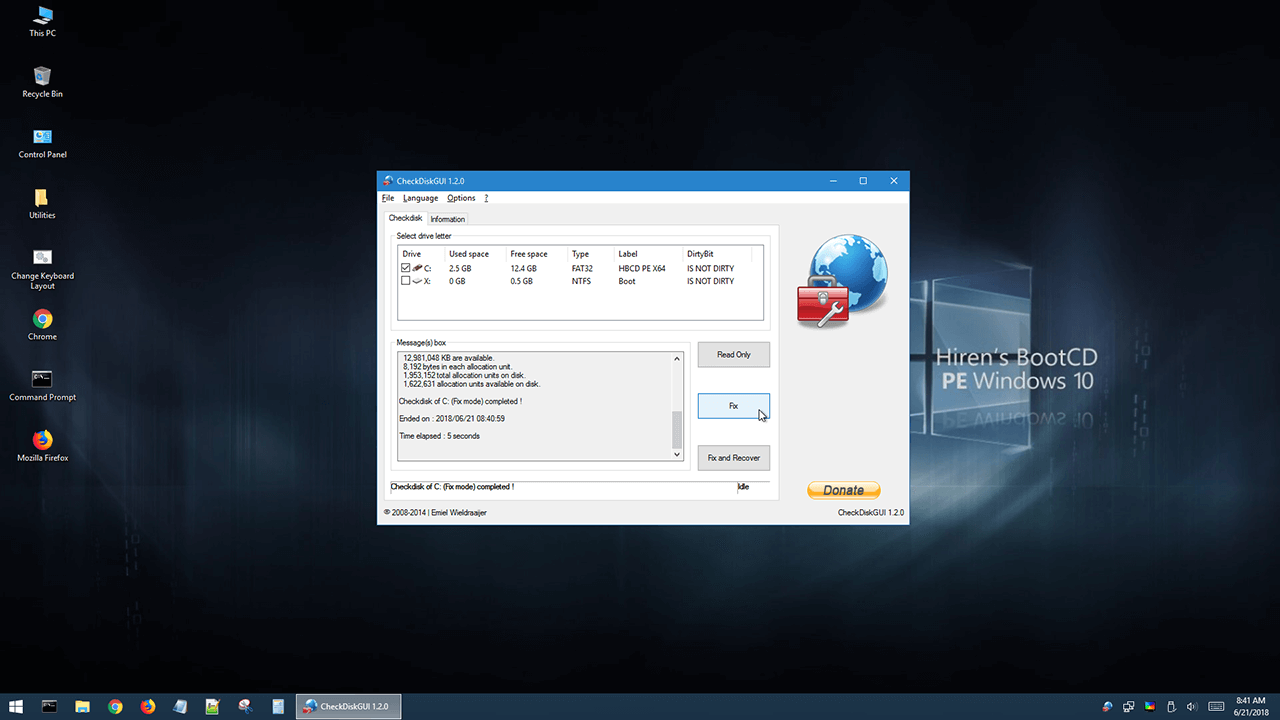Click the drive icon next to C:

click(x=416, y=268)
